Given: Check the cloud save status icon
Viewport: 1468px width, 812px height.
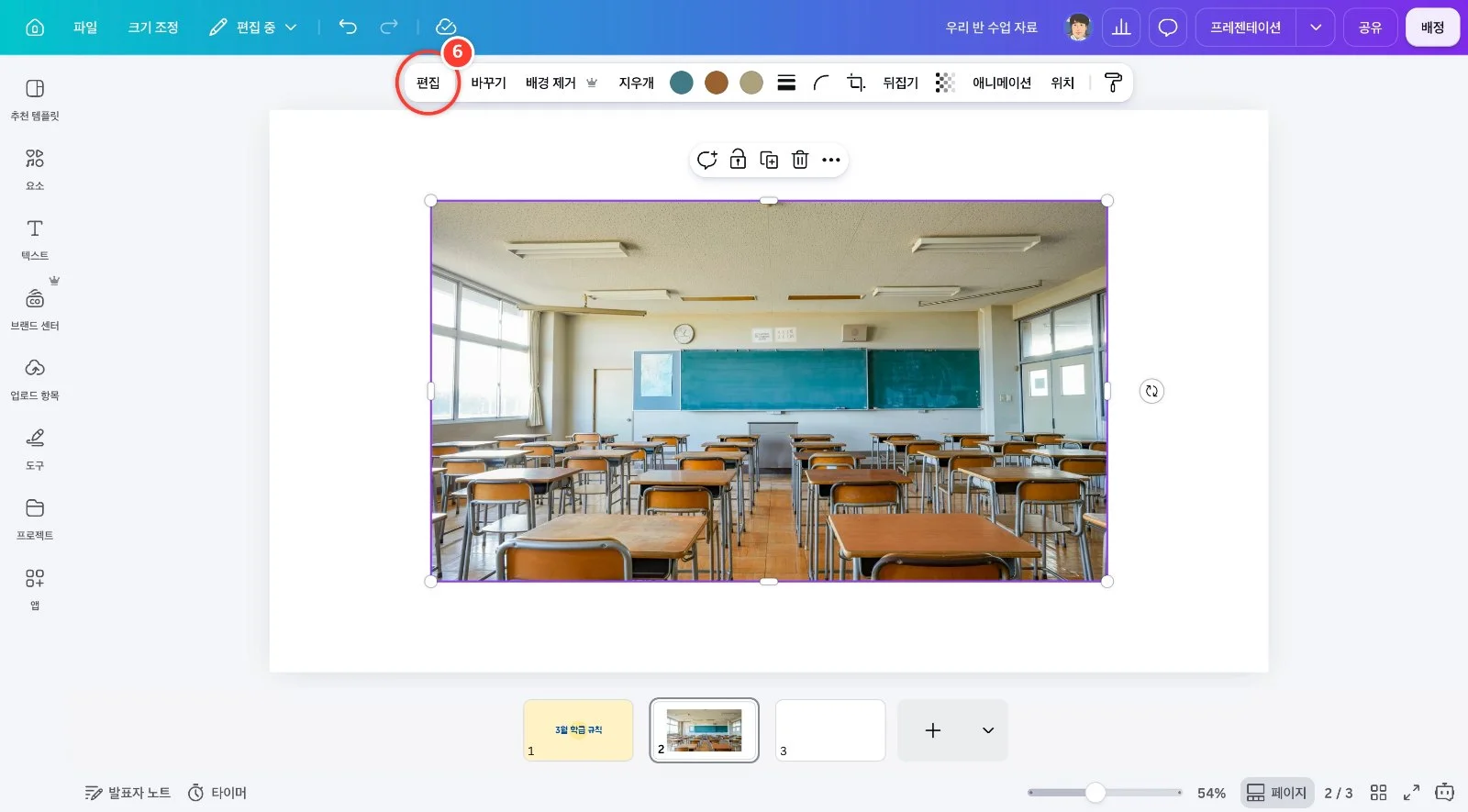Looking at the screenshot, I should [445, 27].
